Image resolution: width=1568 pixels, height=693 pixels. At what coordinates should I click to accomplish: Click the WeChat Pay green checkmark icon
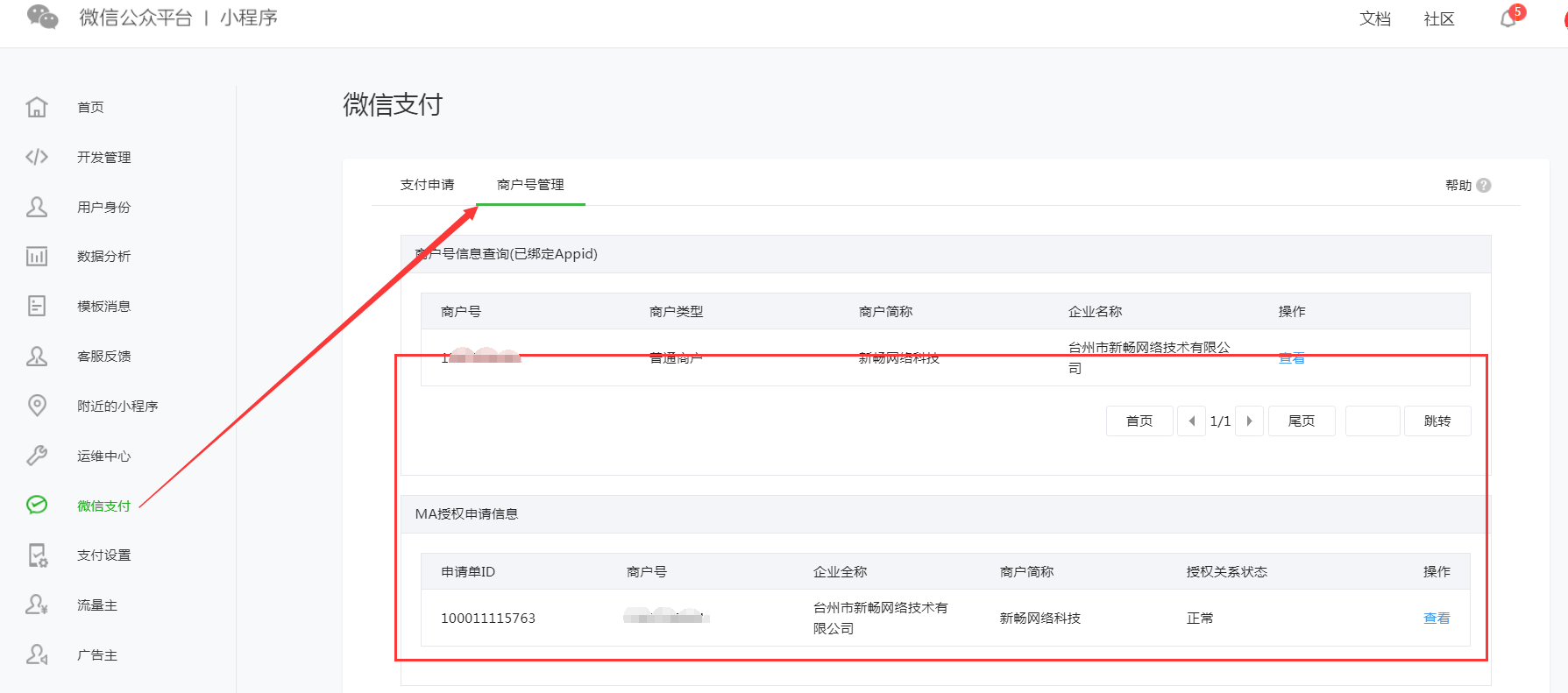click(37, 505)
